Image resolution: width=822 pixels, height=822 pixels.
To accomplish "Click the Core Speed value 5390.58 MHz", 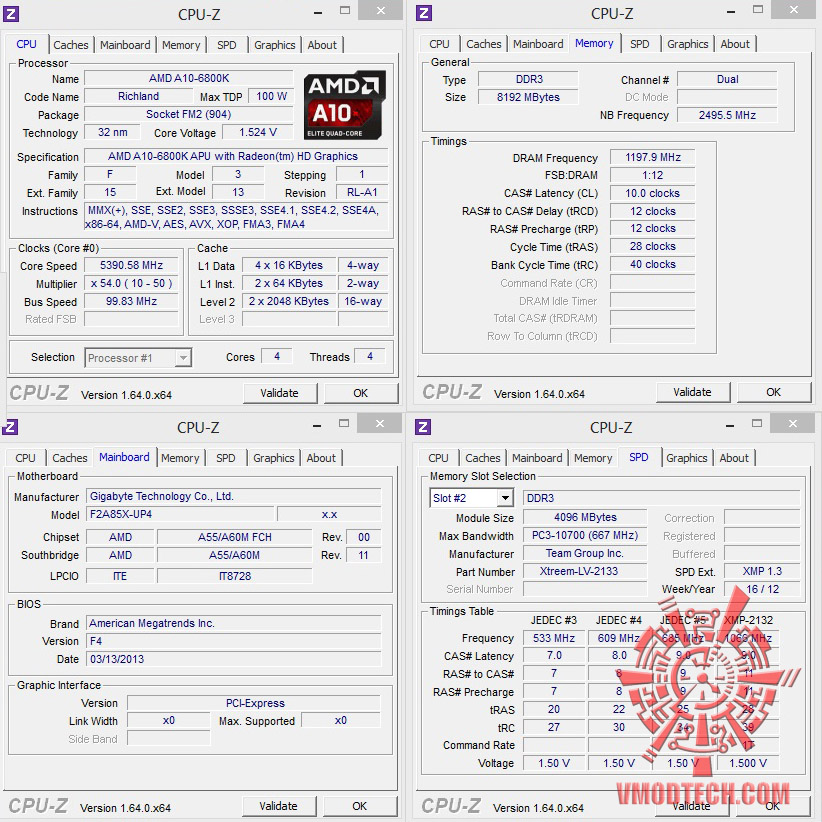I will coord(132,266).
